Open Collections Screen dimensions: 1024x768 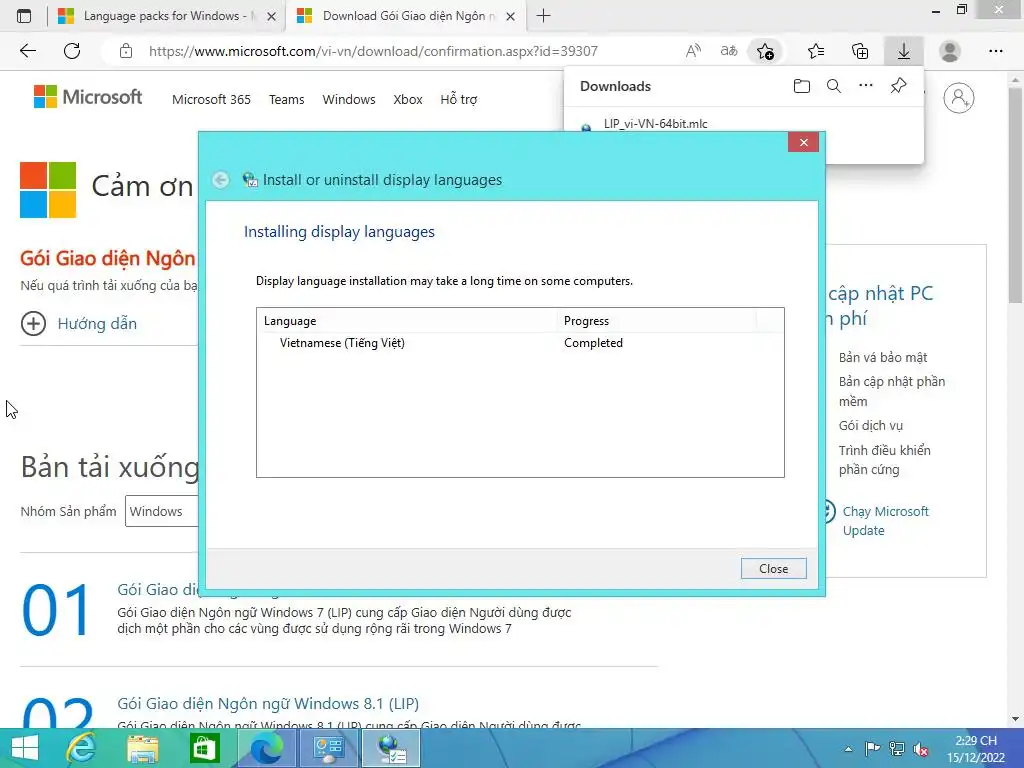point(860,51)
